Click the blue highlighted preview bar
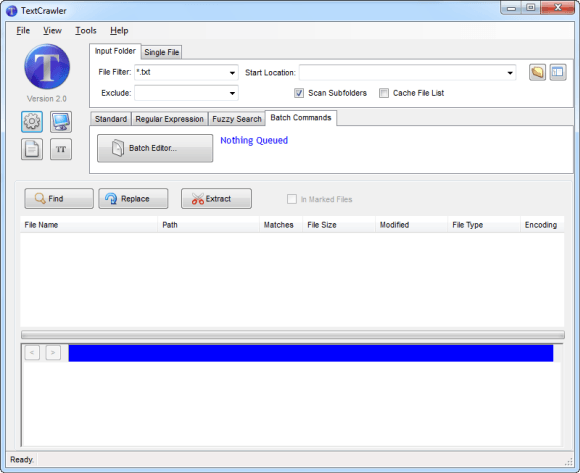The height and width of the screenshot is (473, 580). click(311, 353)
